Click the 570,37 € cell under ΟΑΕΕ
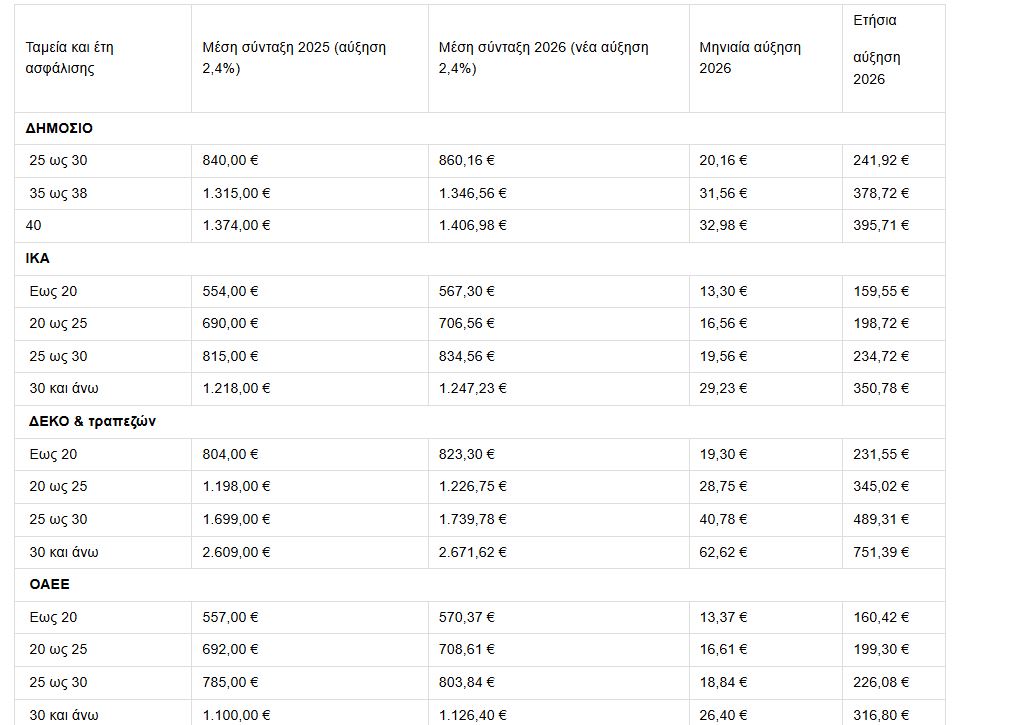This screenshot has height=725, width=1022. tap(466, 617)
